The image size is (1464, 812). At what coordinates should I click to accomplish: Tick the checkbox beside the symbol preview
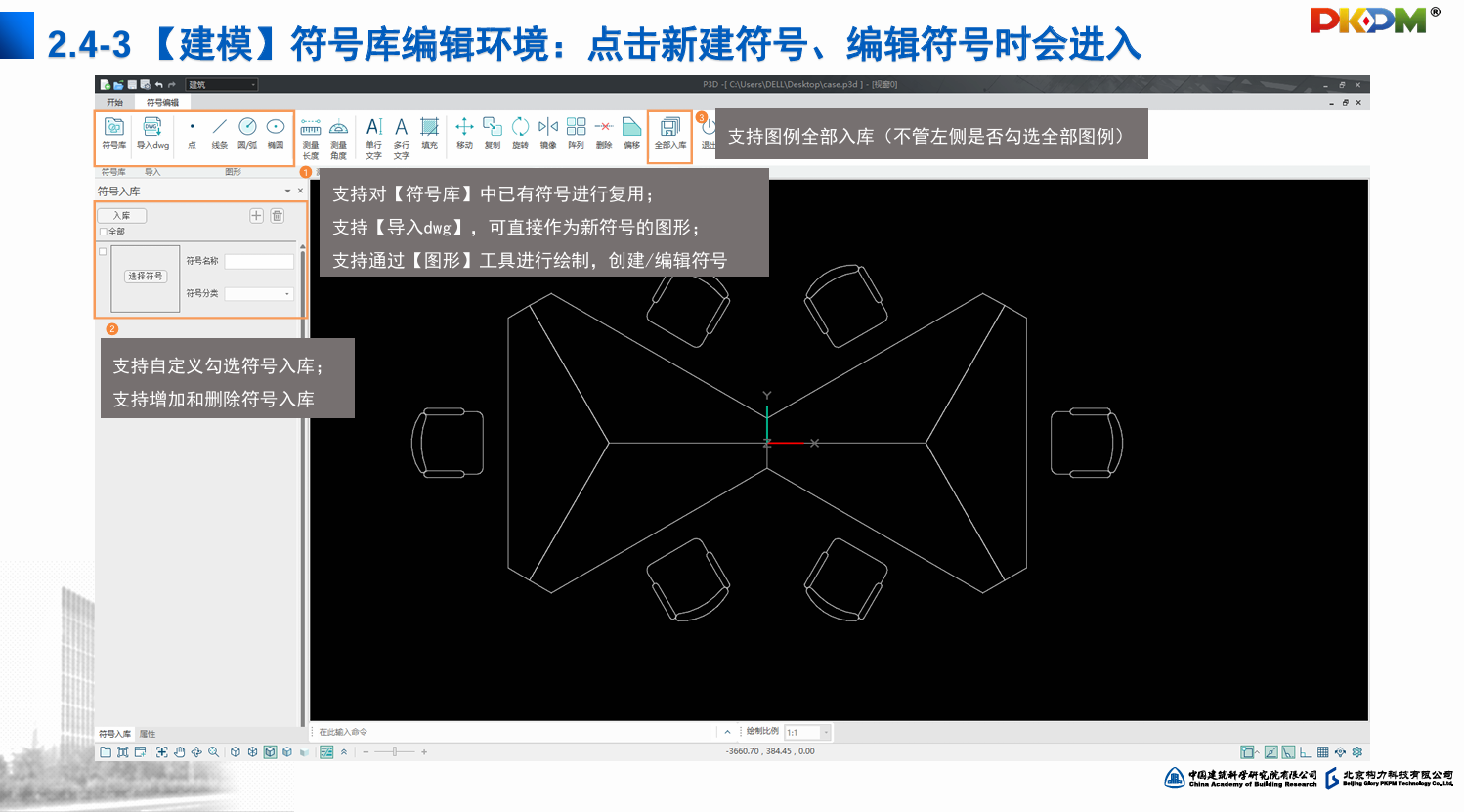click(x=103, y=251)
